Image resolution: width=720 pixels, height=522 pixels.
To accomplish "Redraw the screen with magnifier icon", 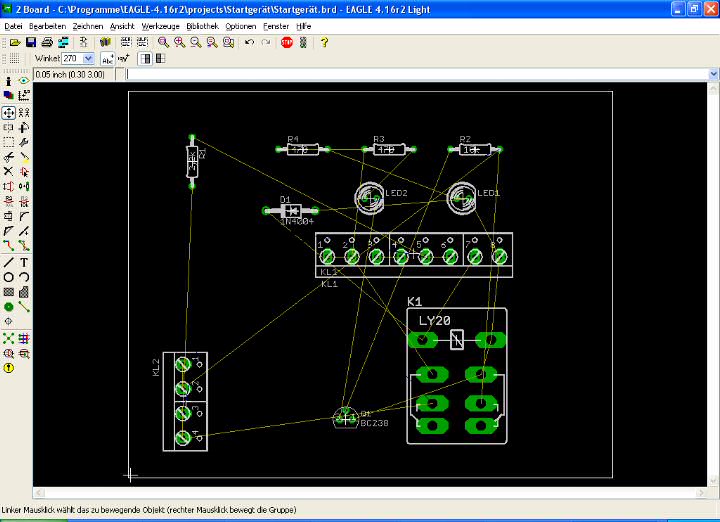I will [212, 43].
